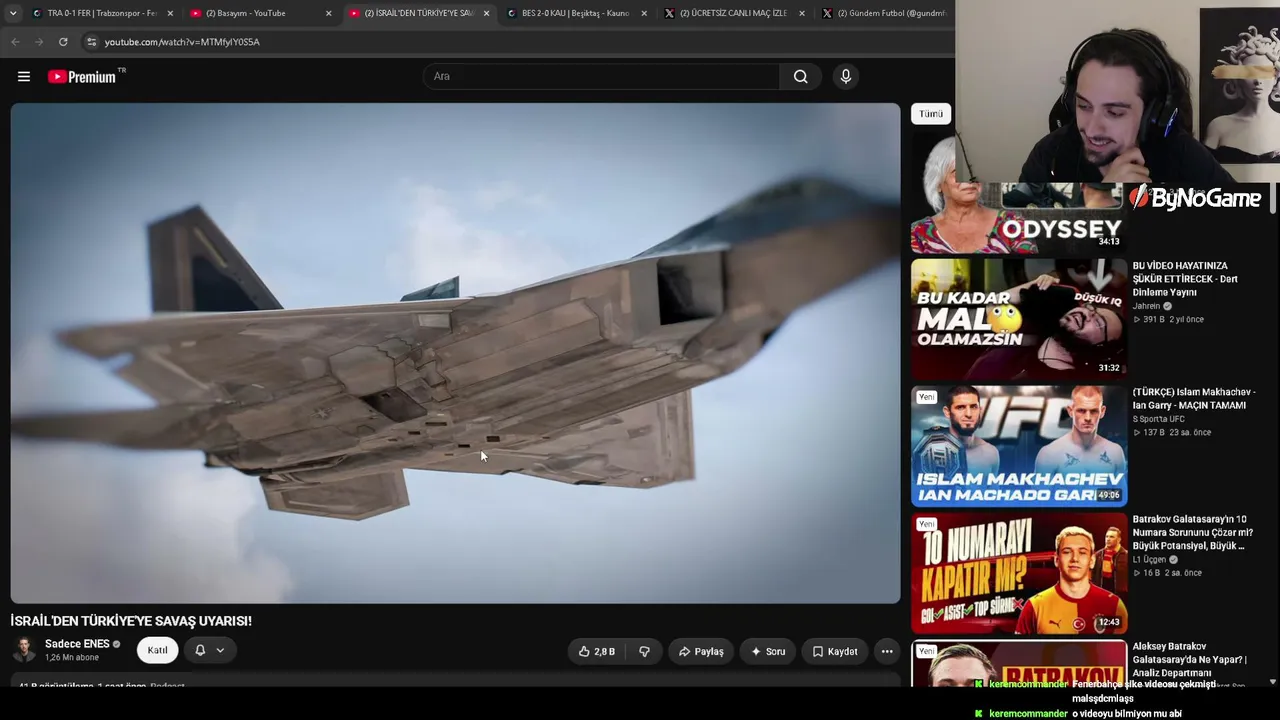The image size is (1280, 720).
Task: Reload the current YouTube page
Action: 63,42
